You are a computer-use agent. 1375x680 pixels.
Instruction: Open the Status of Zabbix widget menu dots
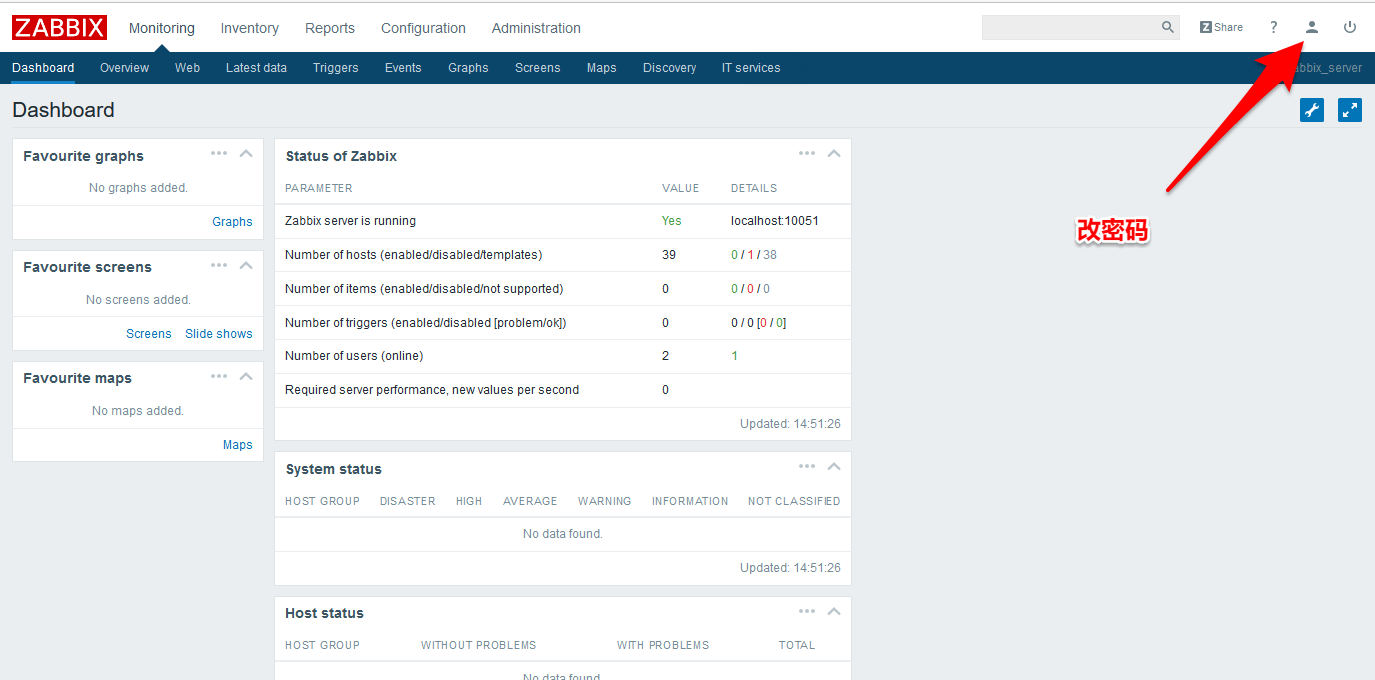tap(807, 154)
